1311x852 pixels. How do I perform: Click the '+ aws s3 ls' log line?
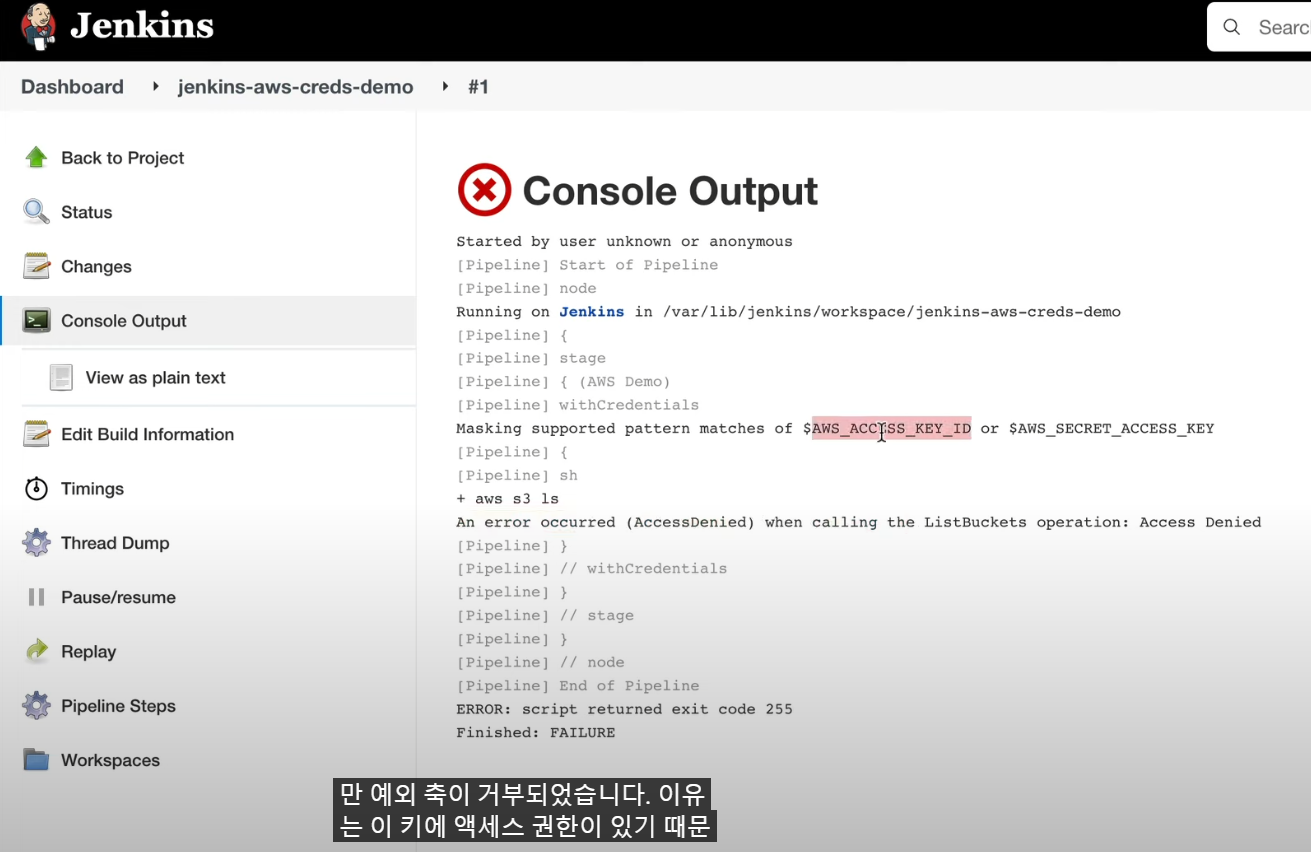coord(507,499)
